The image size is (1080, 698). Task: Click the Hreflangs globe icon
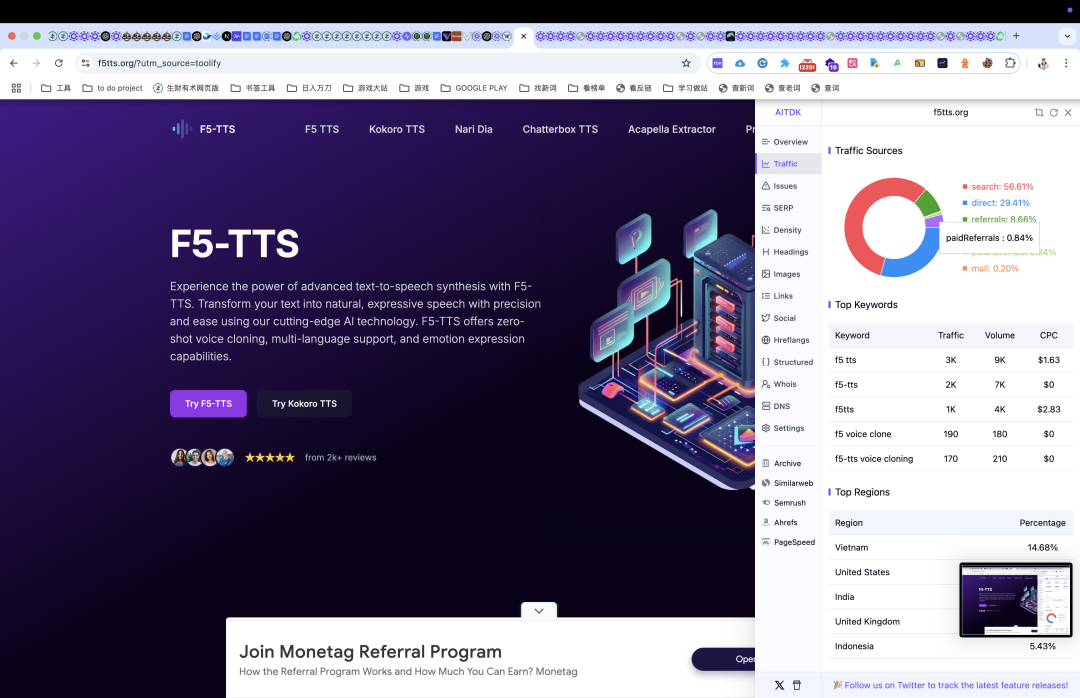[766, 340]
